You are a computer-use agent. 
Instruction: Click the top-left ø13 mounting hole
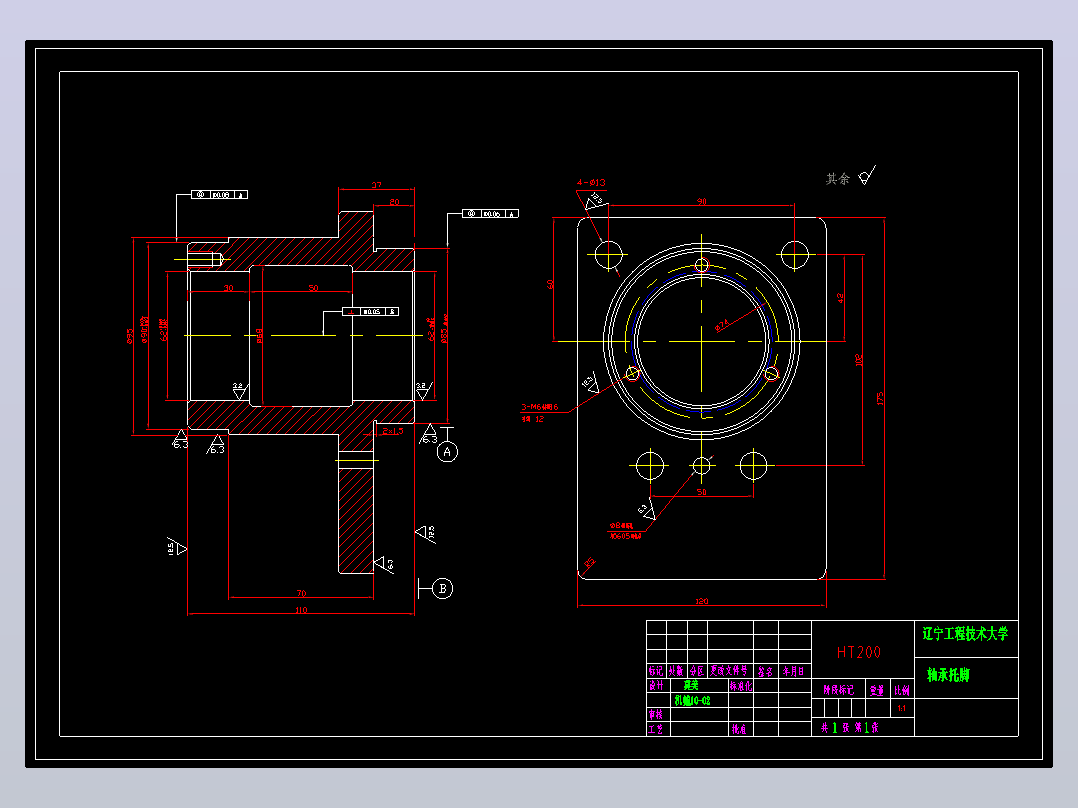tap(608, 254)
